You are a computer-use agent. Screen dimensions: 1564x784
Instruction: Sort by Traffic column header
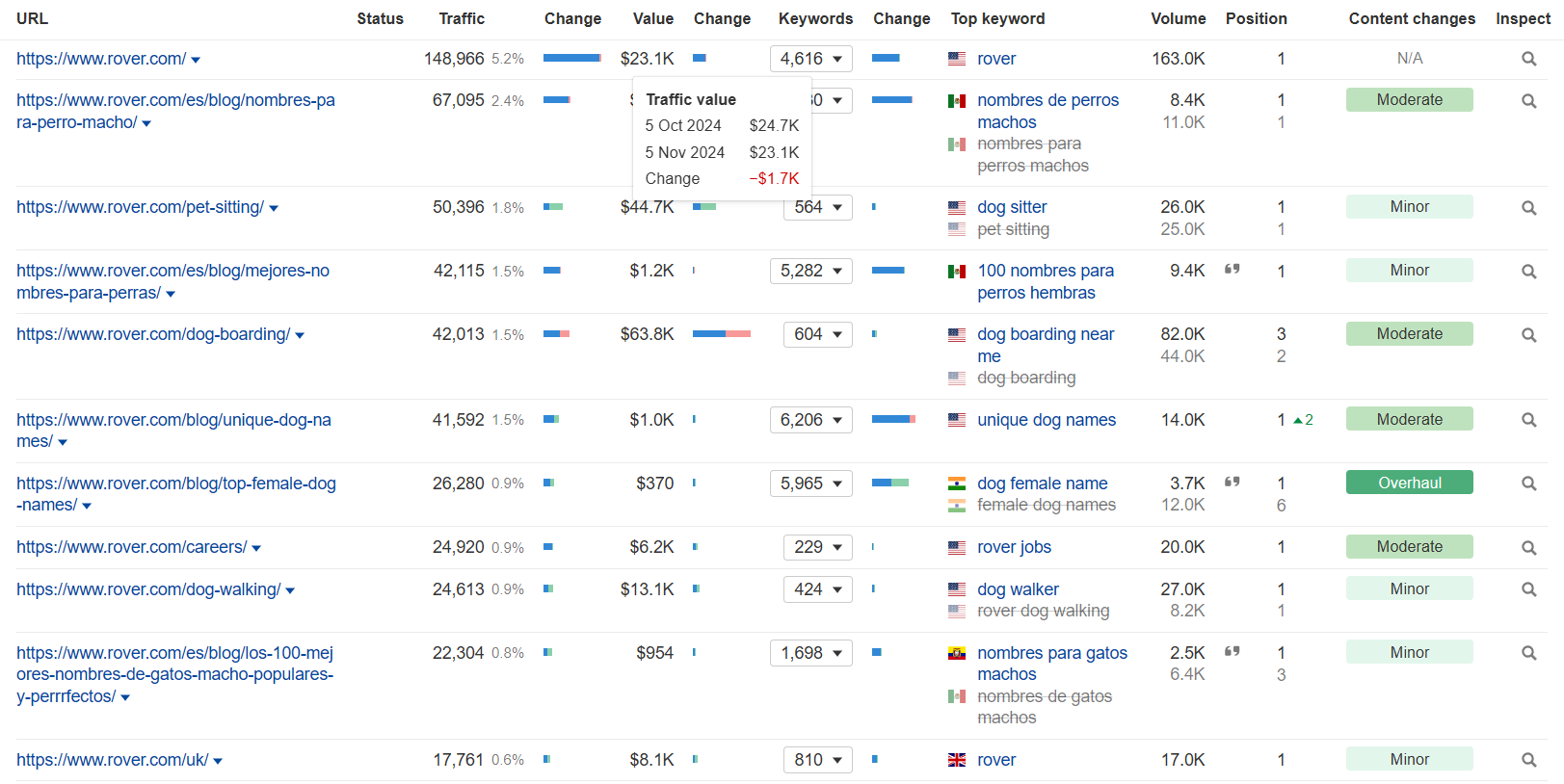pos(462,18)
